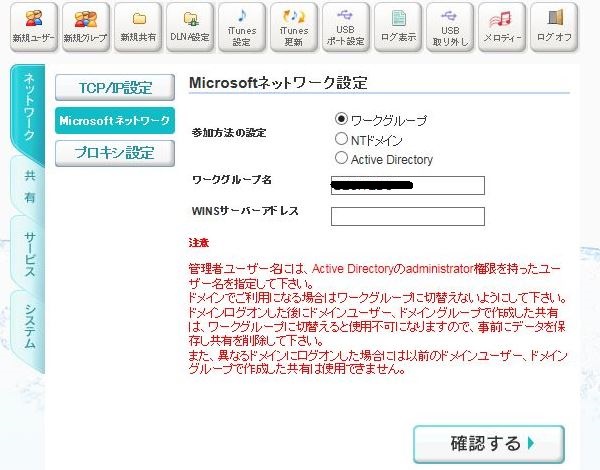Open the iTunes更新 icon
Screen dimensions: 600x470
click(x=294, y=27)
